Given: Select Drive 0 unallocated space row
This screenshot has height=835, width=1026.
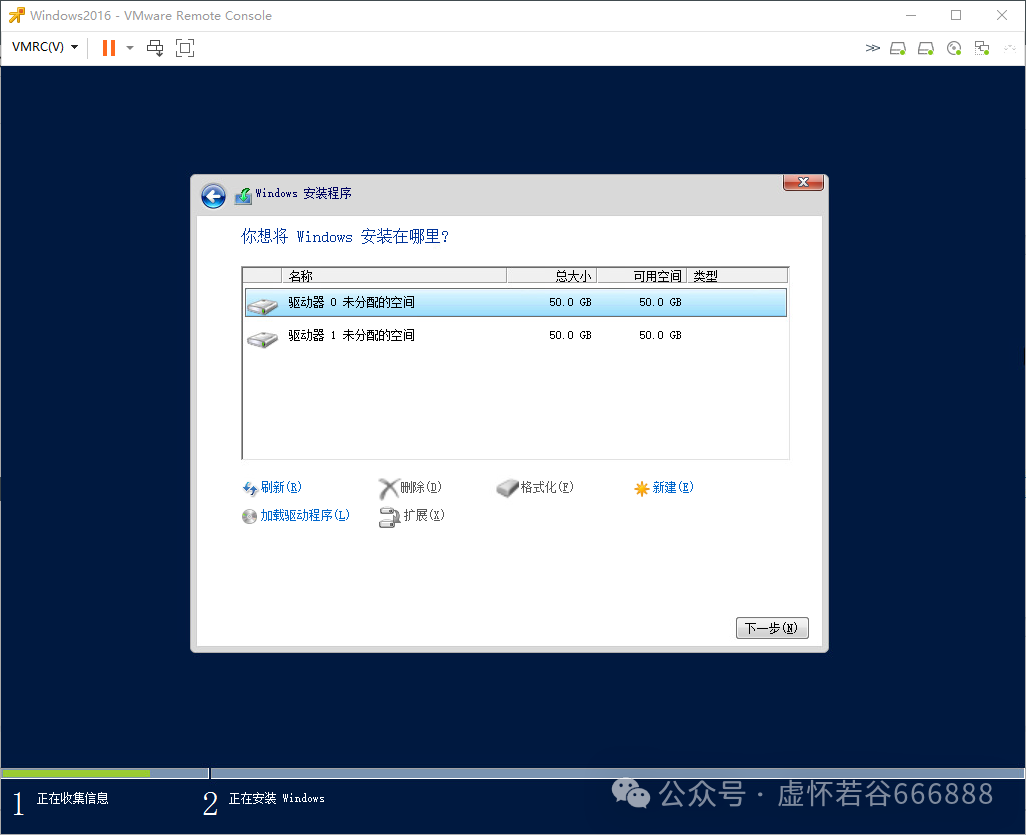Looking at the screenshot, I should 516,302.
